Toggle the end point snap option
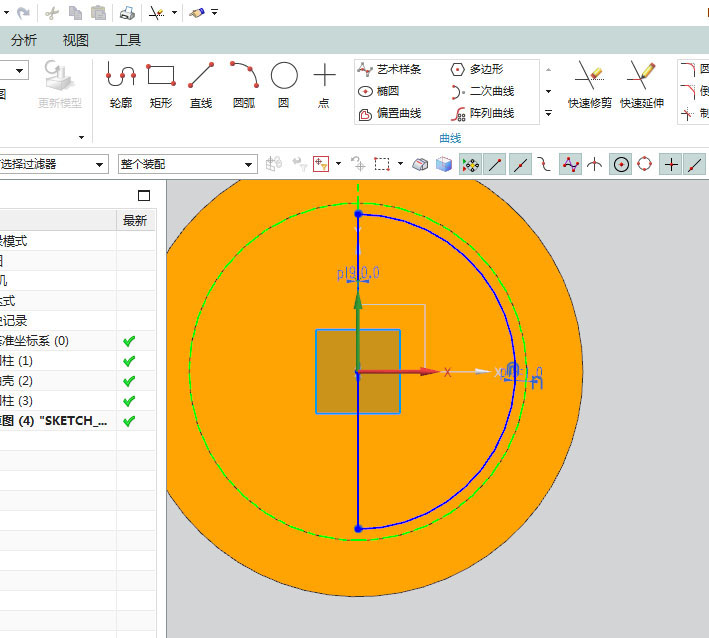Screen dimensions: 709x638 pos(495,165)
